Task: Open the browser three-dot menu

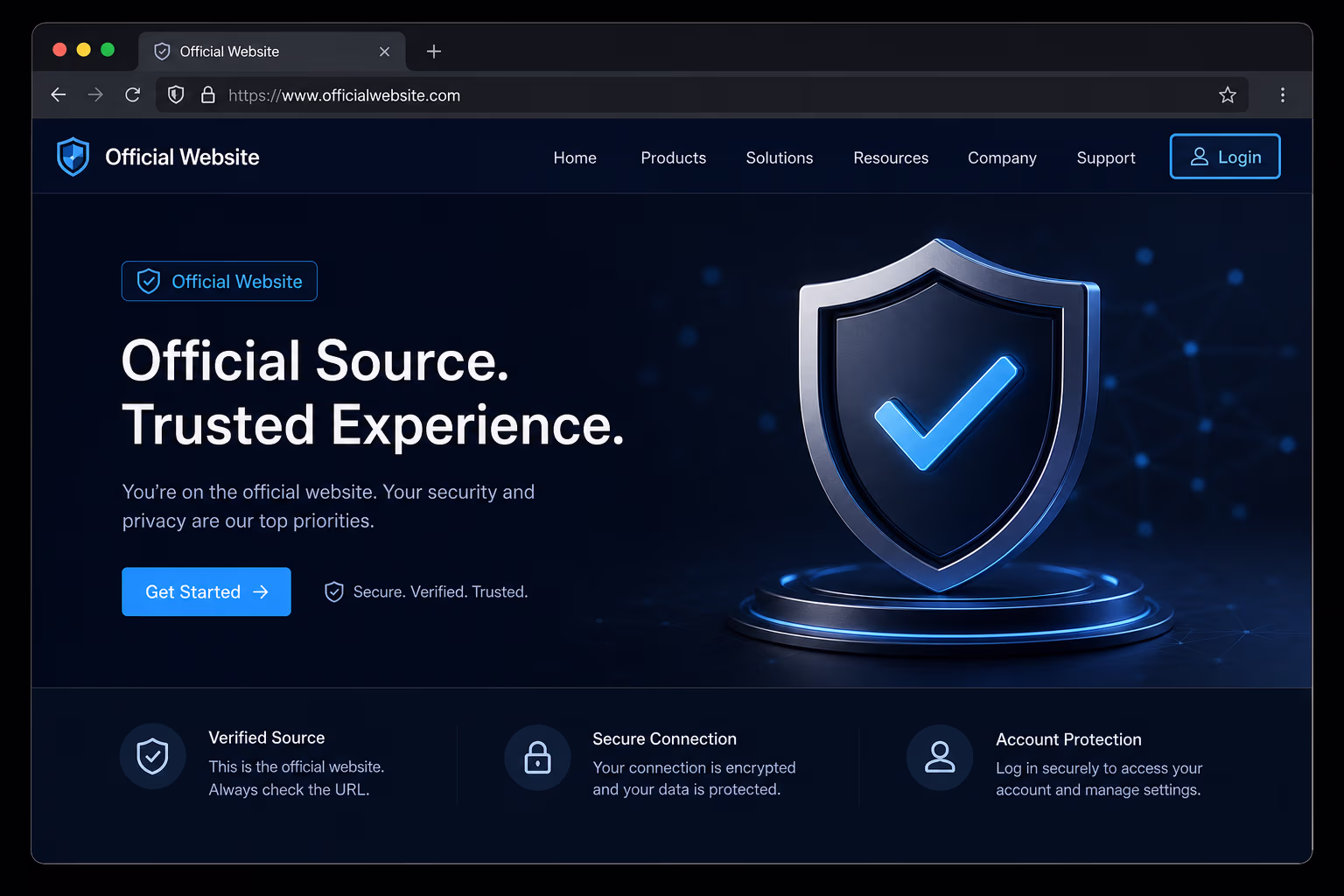Action: click(1283, 94)
